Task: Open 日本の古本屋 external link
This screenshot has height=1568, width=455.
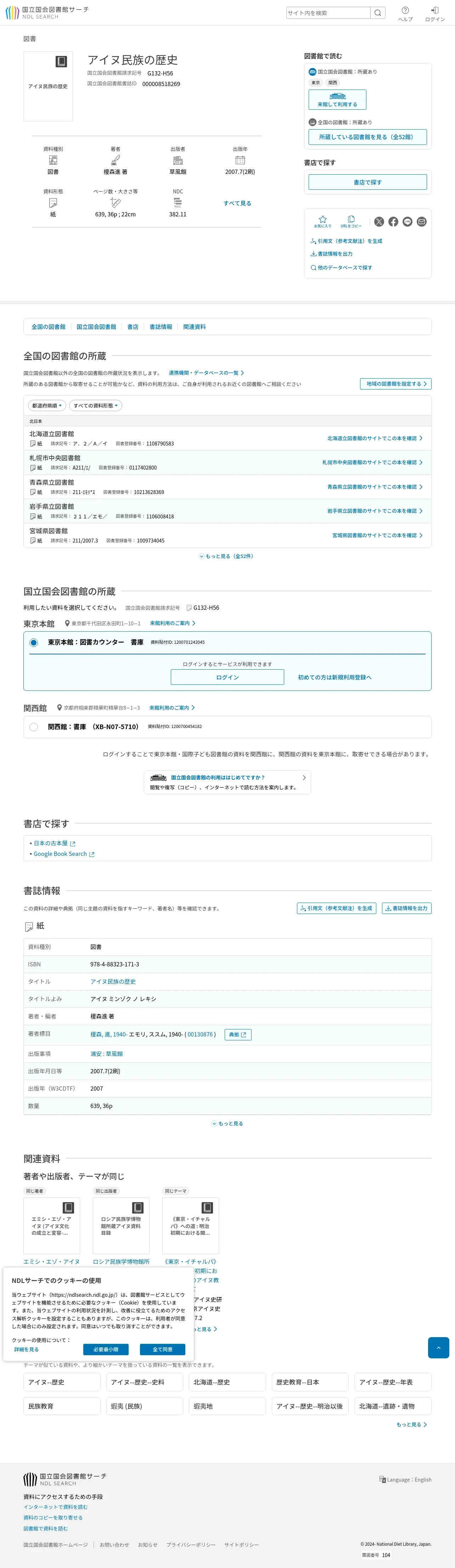Action: click(54, 843)
